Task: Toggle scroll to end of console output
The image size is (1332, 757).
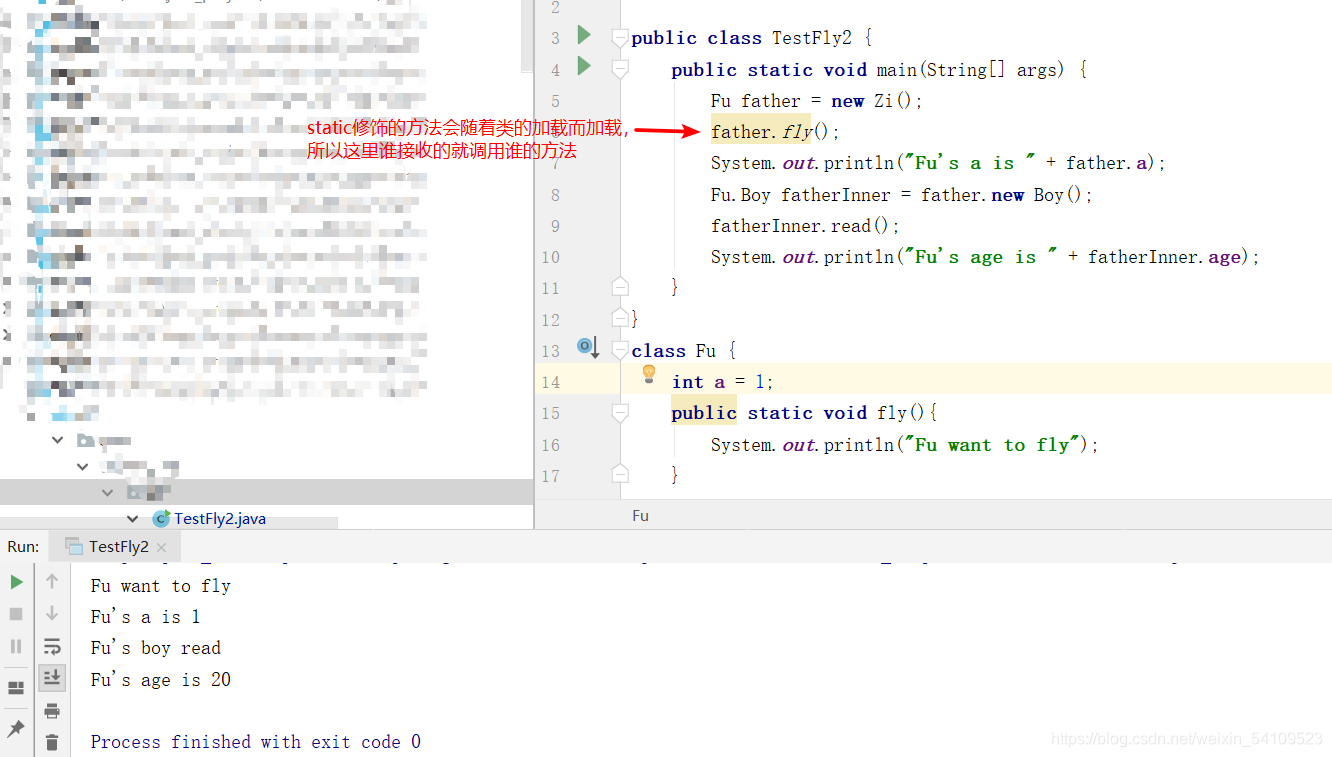Action: click(x=52, y=678)
